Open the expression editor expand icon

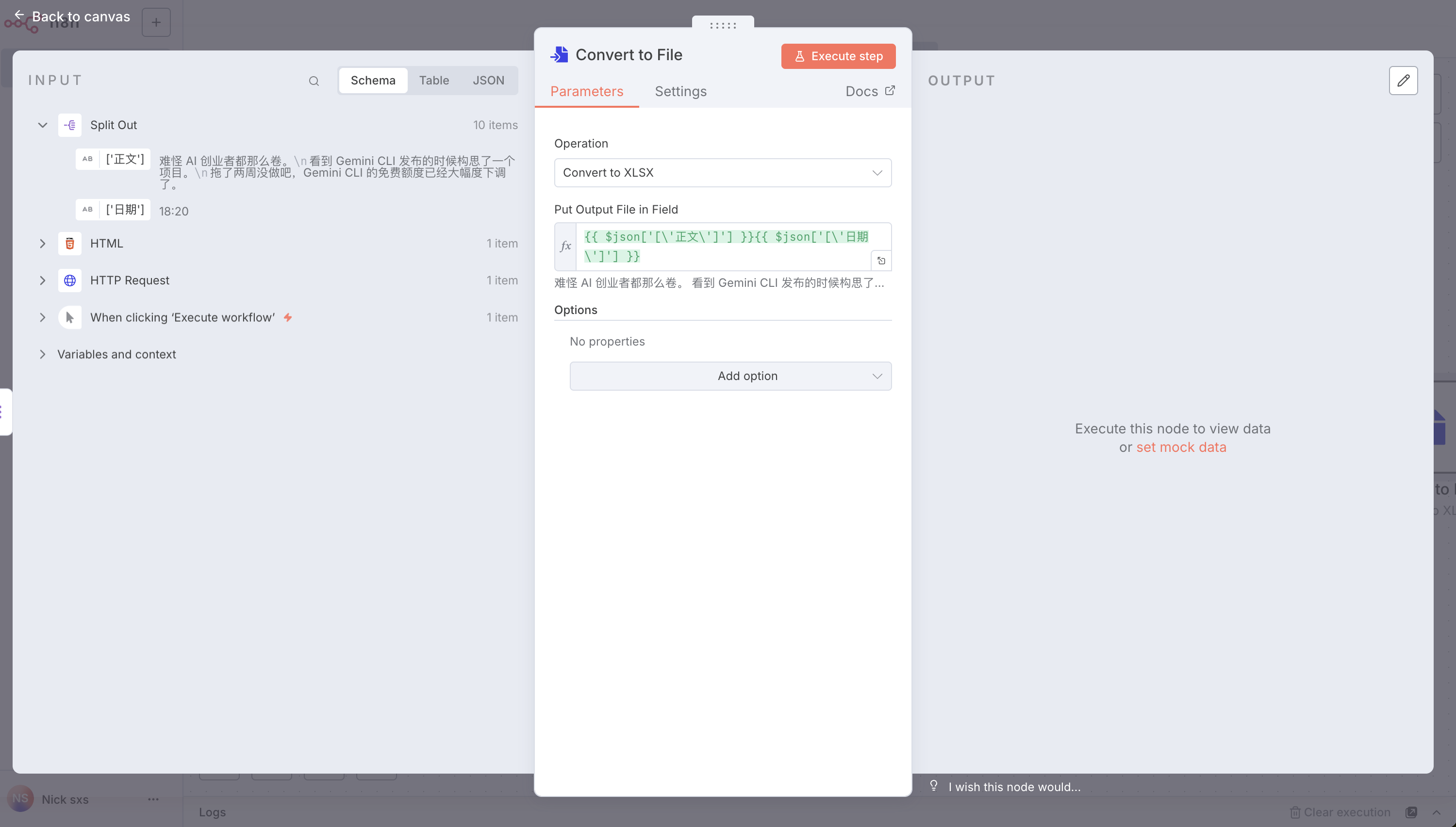(x=881, y=261)
